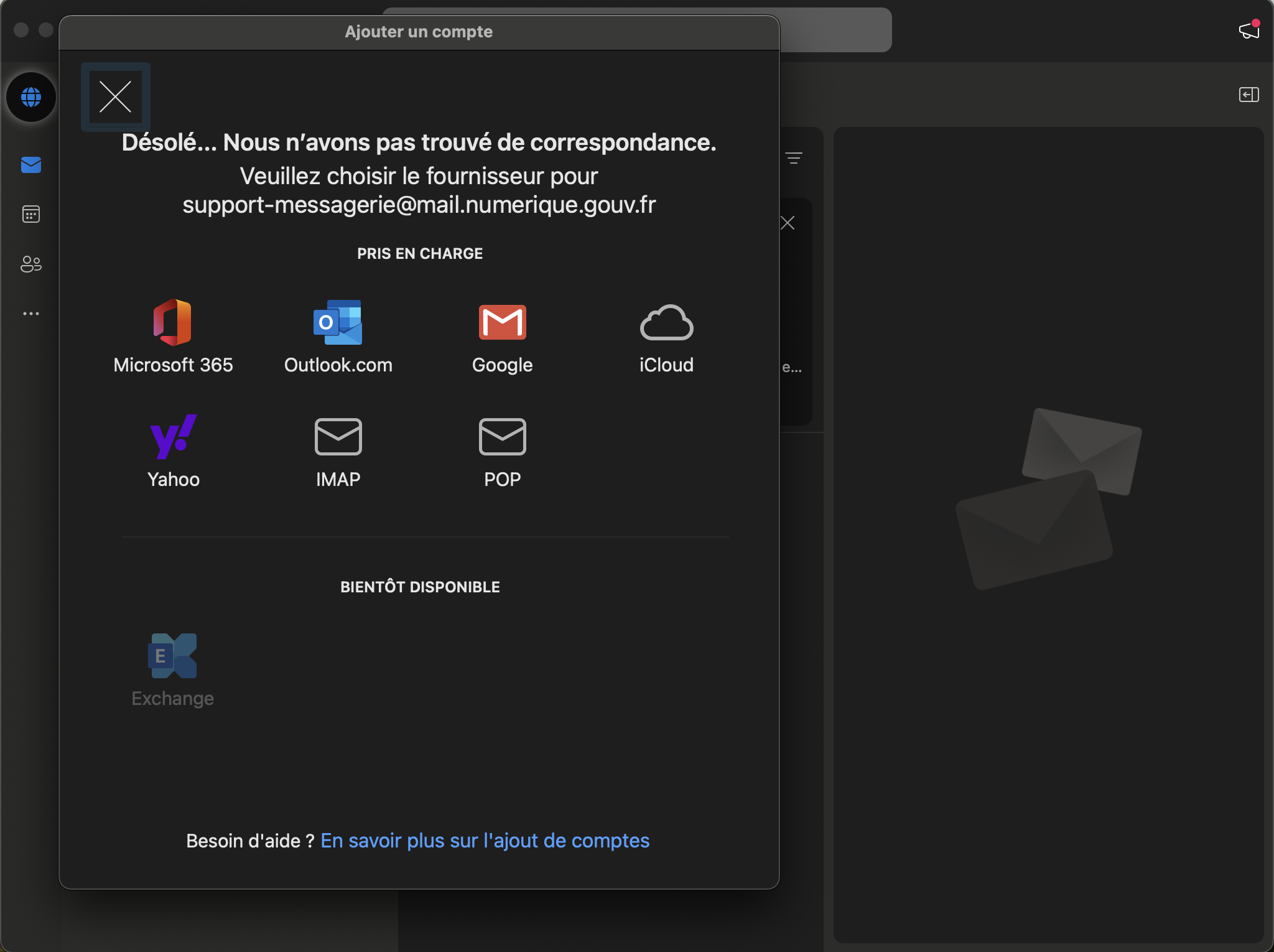This screenshot has width=1274, height=952.
Task: Click the Désolé no-match heading
Action: 419,142
